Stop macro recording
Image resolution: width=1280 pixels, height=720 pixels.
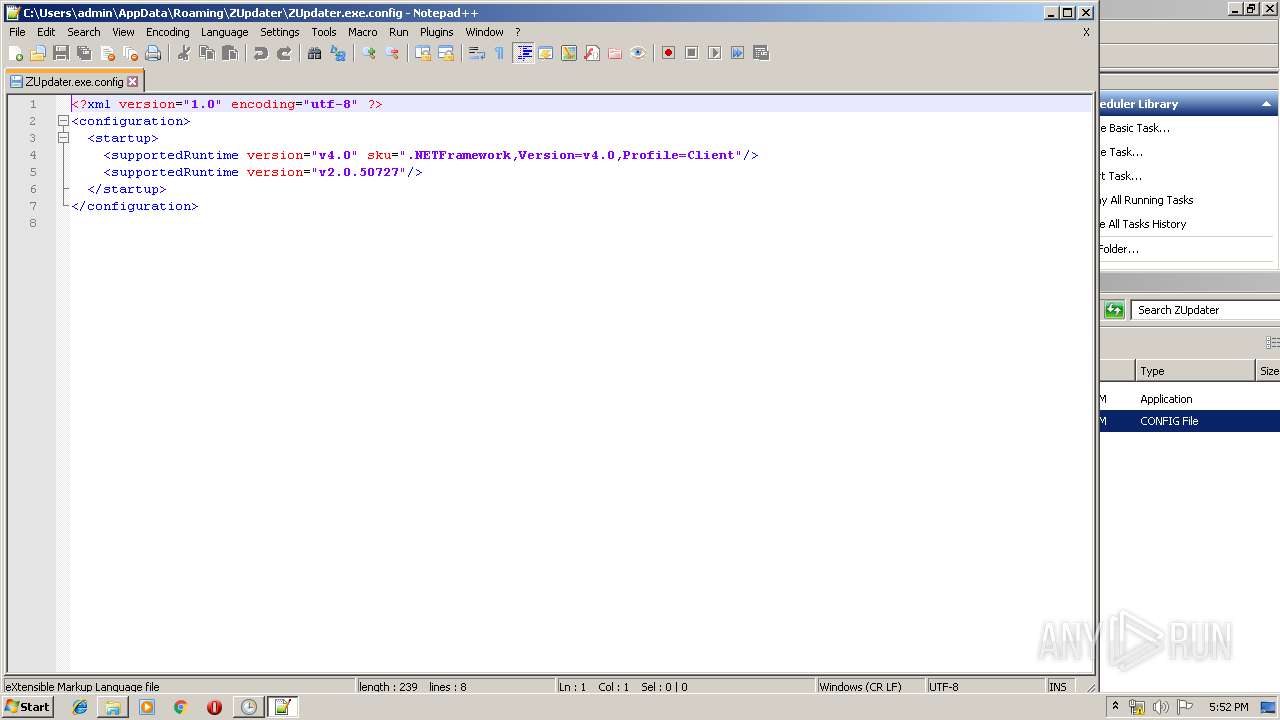[692, 53]
